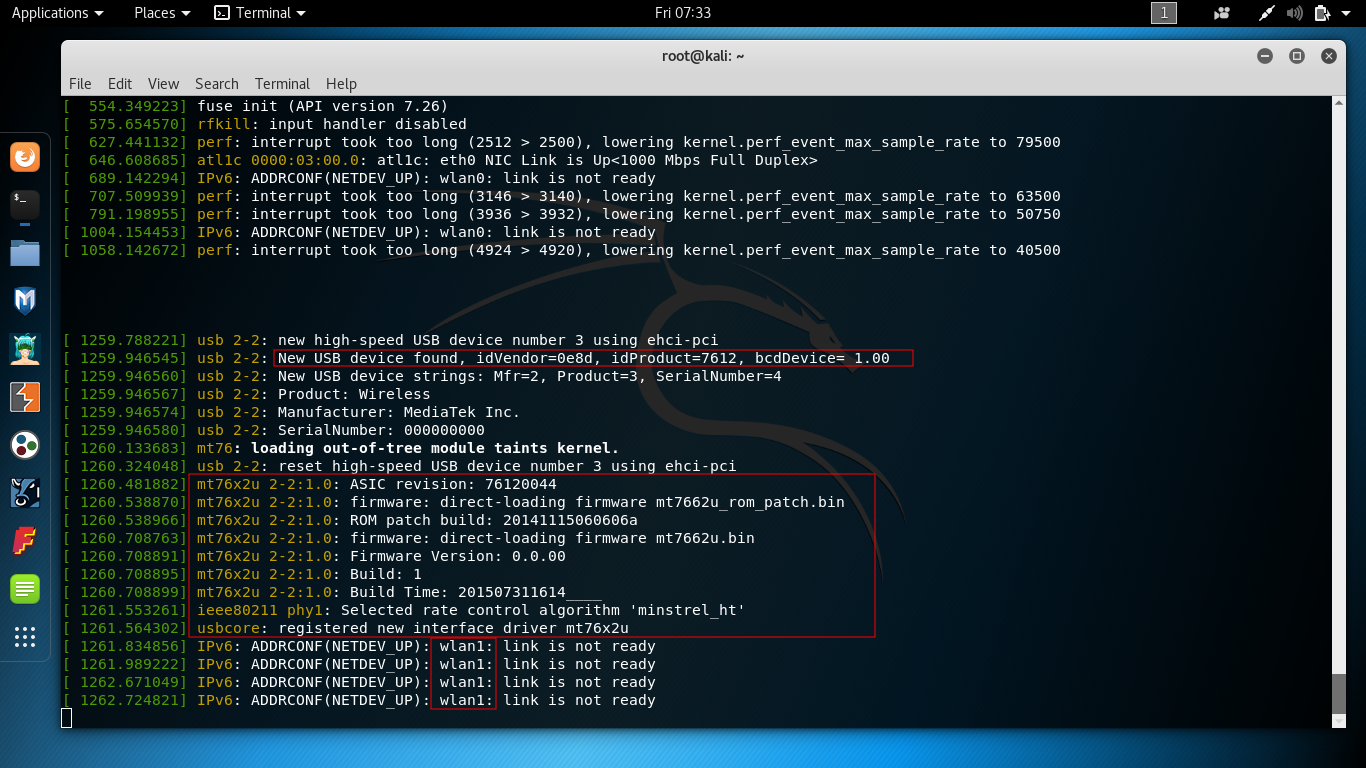Open the Files folder icon in dock
1366x768 pixels.
25,253
